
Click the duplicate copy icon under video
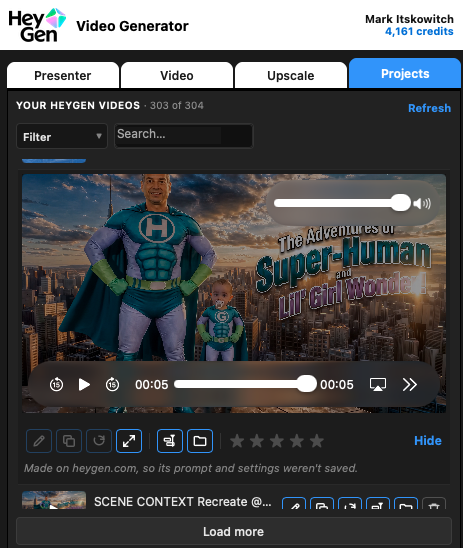[x=69, y=441]
